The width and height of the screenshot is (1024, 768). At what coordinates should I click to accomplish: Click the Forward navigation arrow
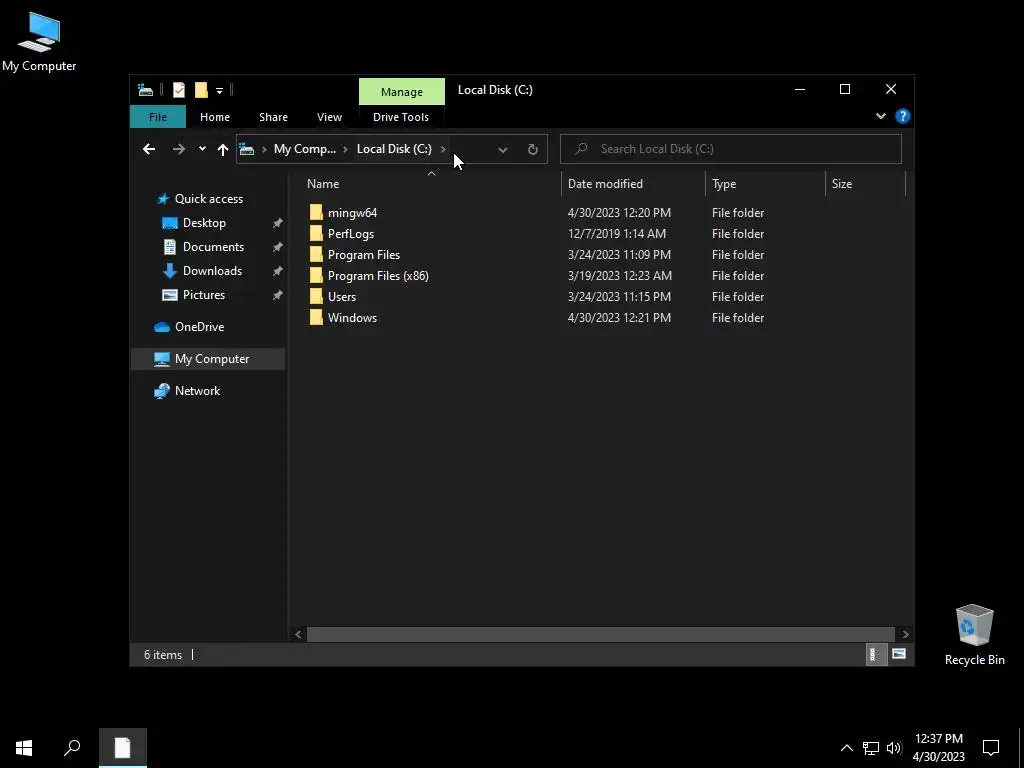pos(178,149)
